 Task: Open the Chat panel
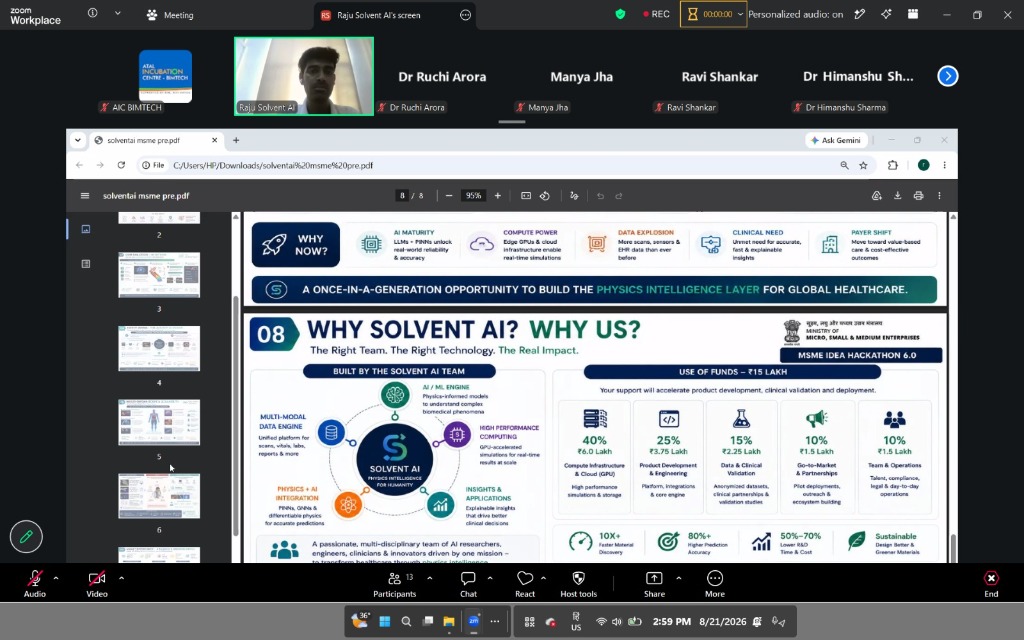[x=468, y=583]
